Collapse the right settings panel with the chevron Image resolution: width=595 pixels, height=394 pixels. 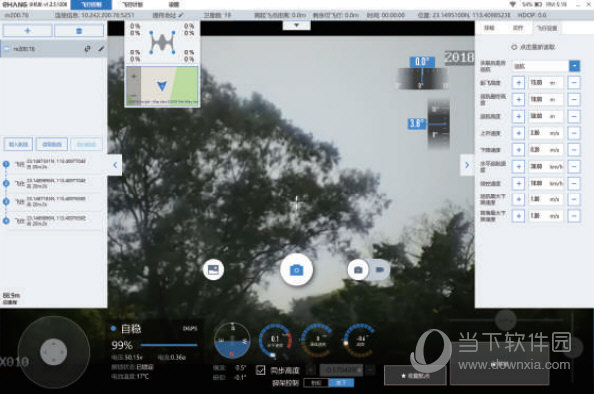tap(467, 165)
